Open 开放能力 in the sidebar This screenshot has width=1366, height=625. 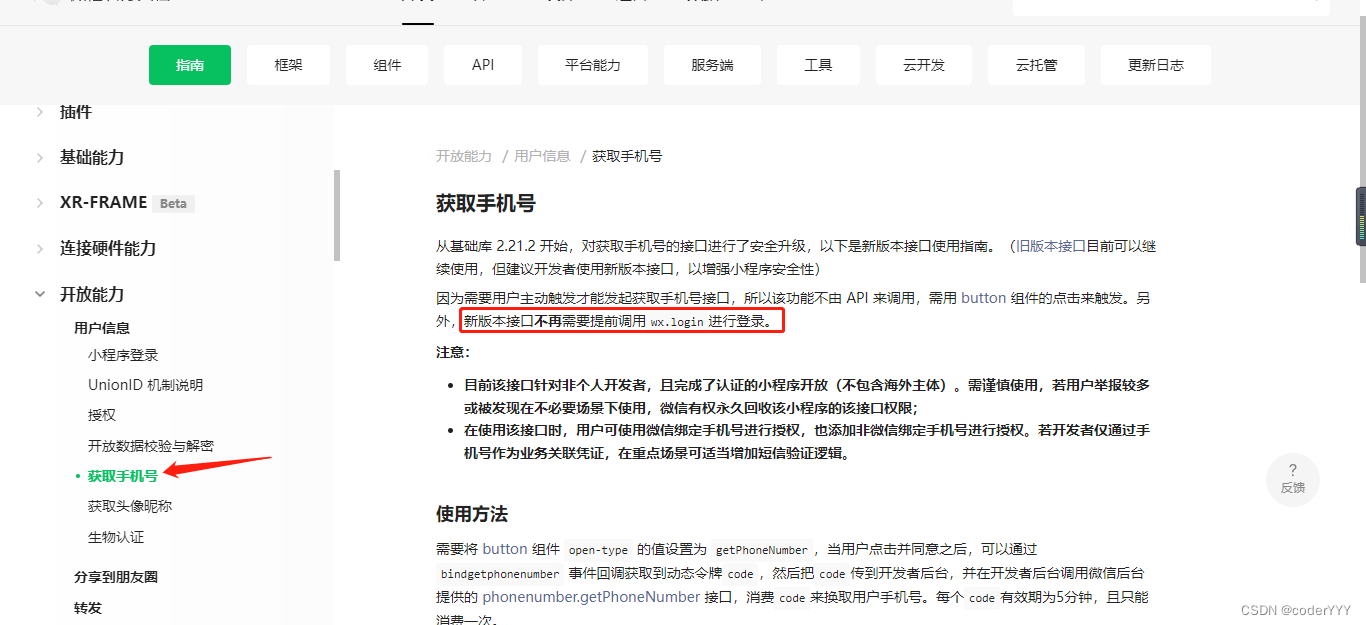tap(92, 294)
